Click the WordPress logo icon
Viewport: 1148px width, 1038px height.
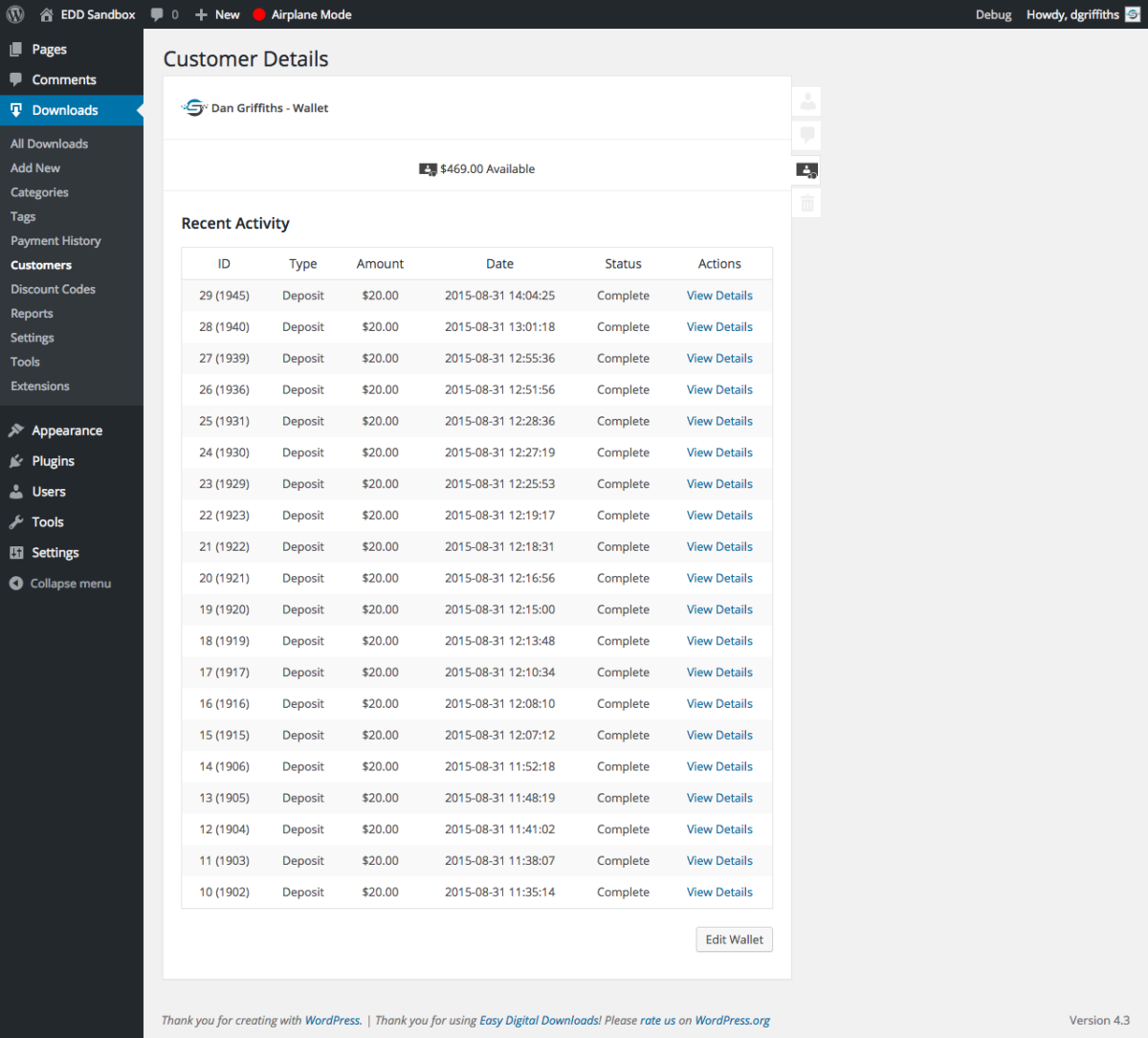pyautogui.click(x=15, y=14)
